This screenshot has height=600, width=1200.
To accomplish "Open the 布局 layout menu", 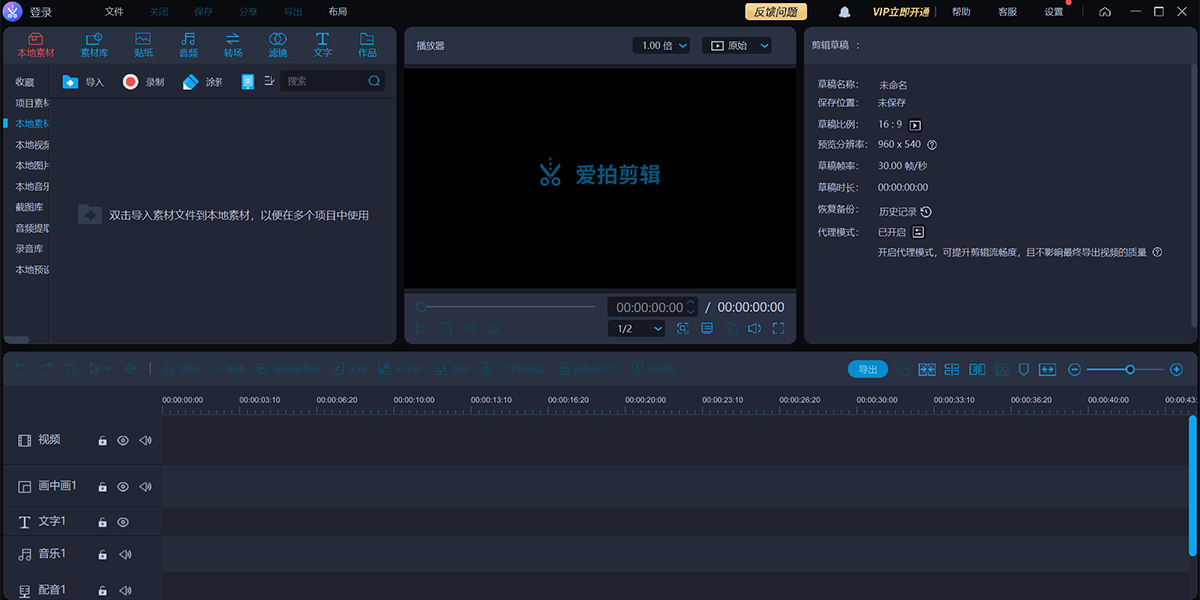I will point(338,12).
